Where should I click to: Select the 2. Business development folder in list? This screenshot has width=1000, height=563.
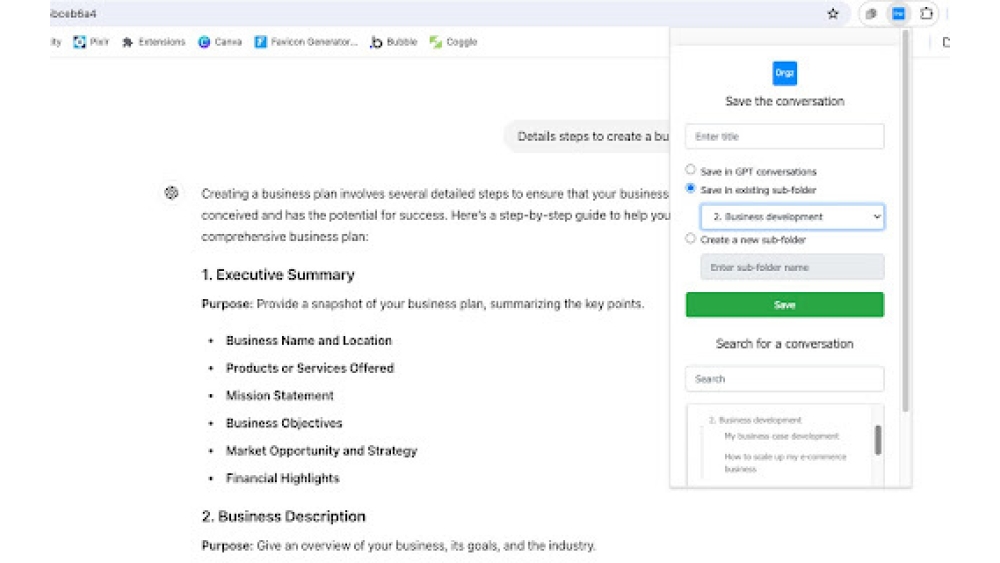(755, 420)
